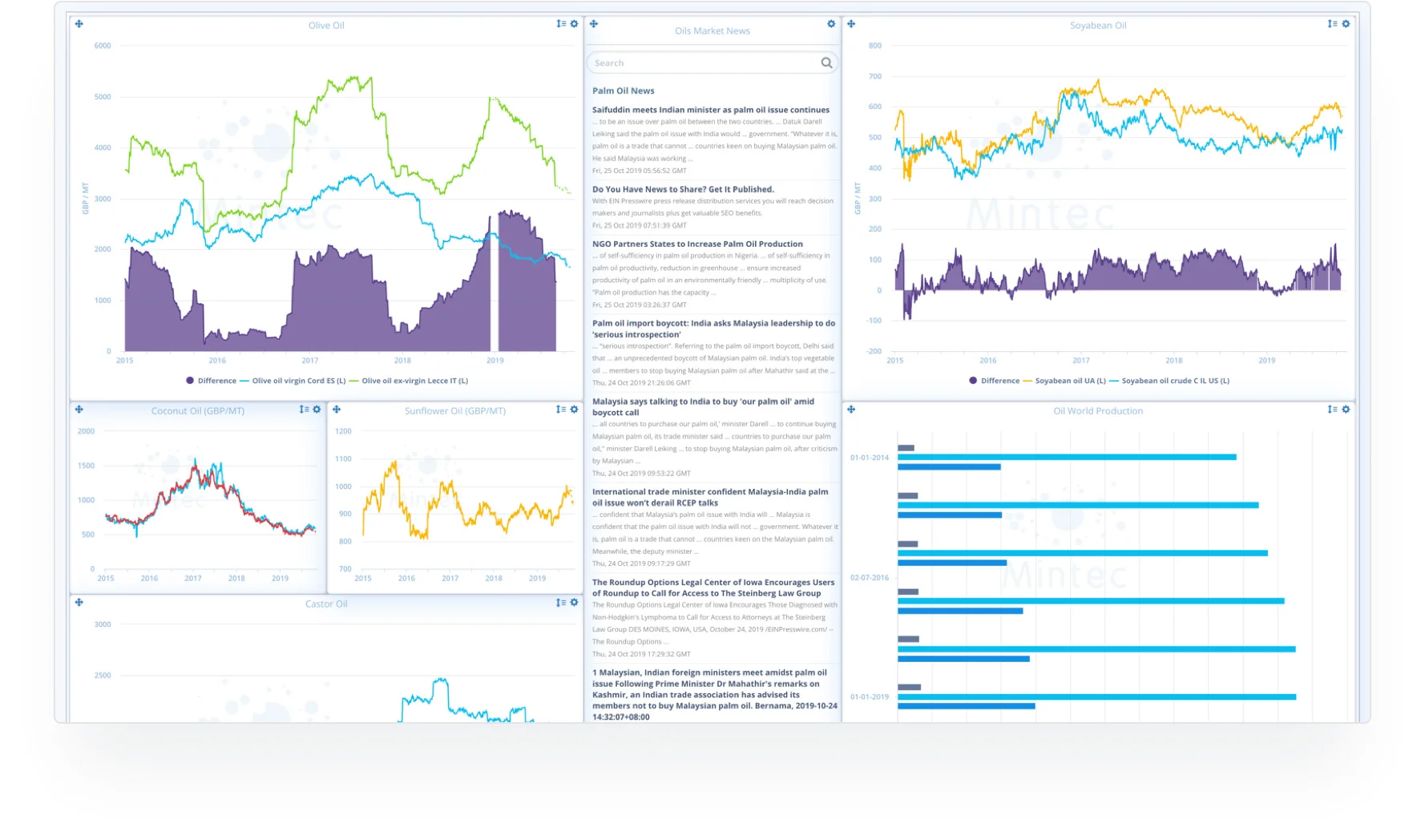The width and height of the screenshot is (1425, 840).
Task: Open Saifuddin meets Indian minister news headline
Action: point(711,110)
